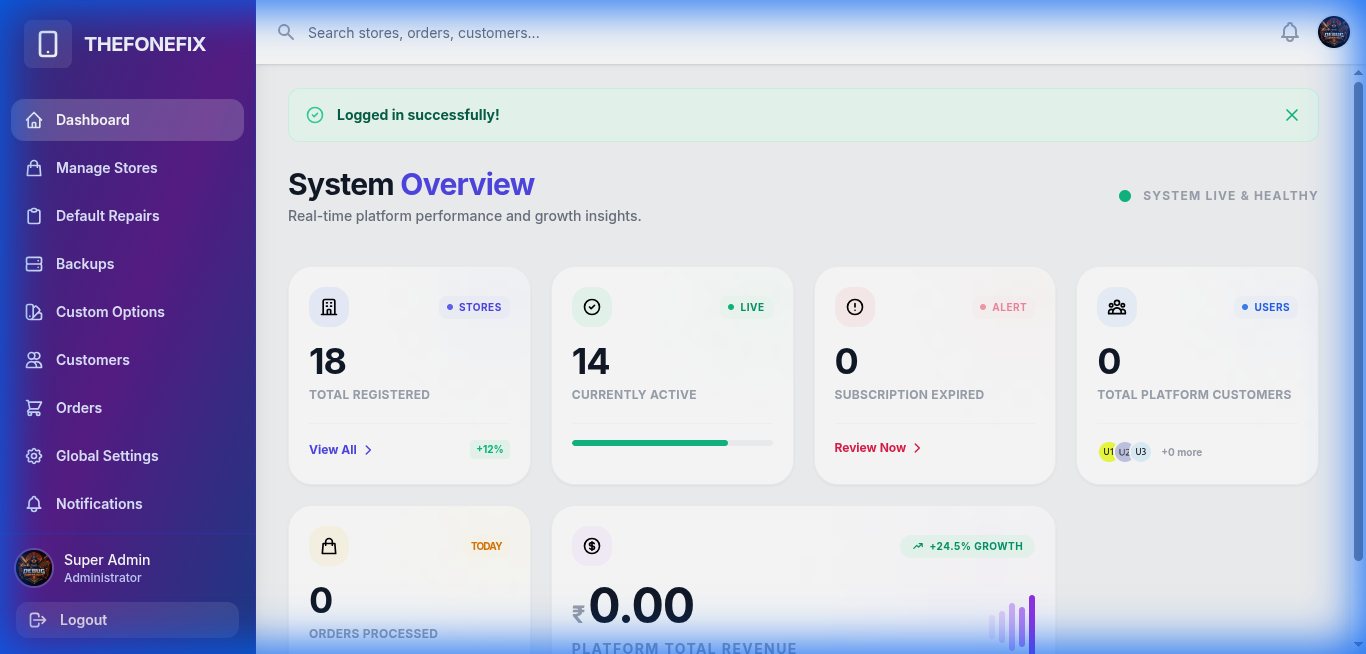Click the +0 more text
This screenshot has width=1366, height=654.
click(1182, 452)
